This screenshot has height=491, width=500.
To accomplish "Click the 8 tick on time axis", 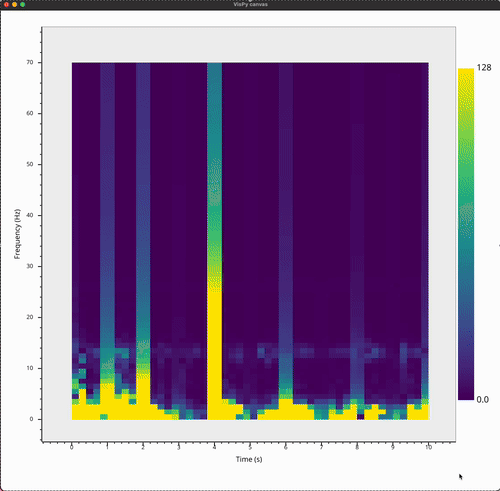I will pyautogui.click(x=357, y=447).
